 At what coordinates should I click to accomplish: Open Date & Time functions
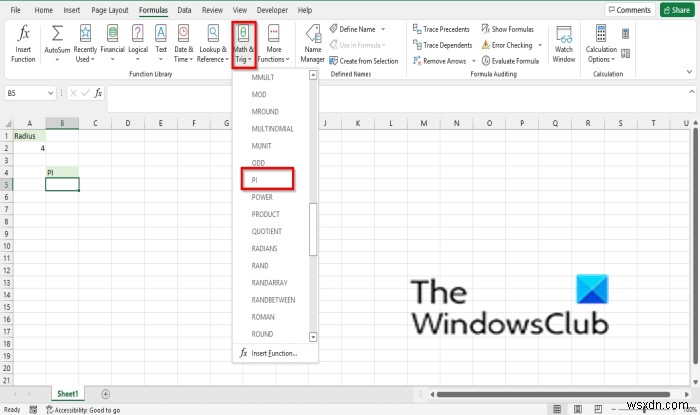click(x=183, y=44)
